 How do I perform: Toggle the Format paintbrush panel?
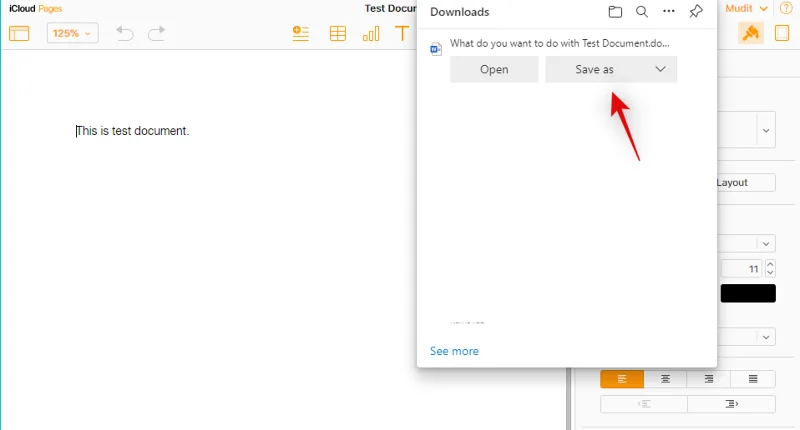751,33
